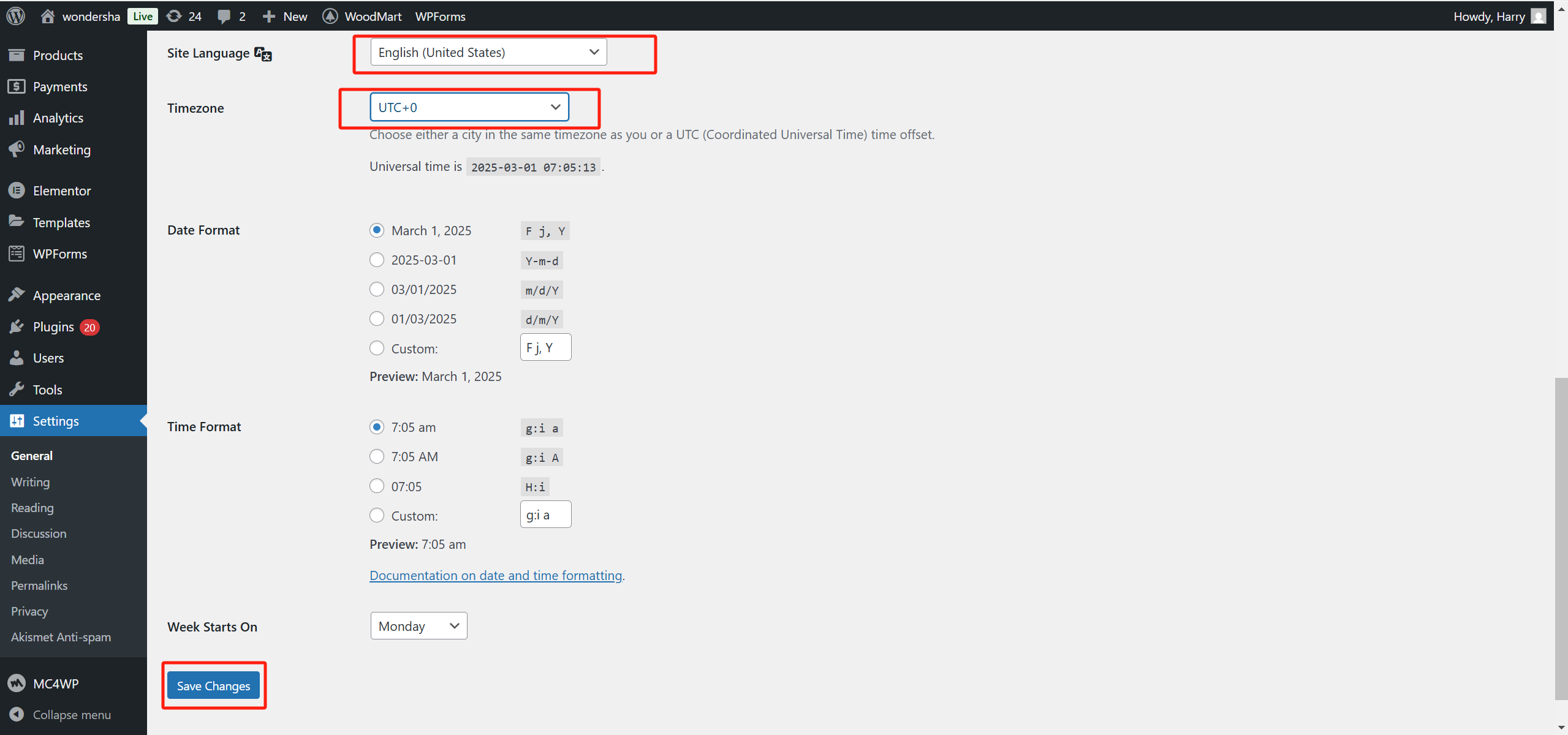1568x735 pixels.
Task: Click the page vertical scrollbar thumb
Action: (x=1561, y=539)
